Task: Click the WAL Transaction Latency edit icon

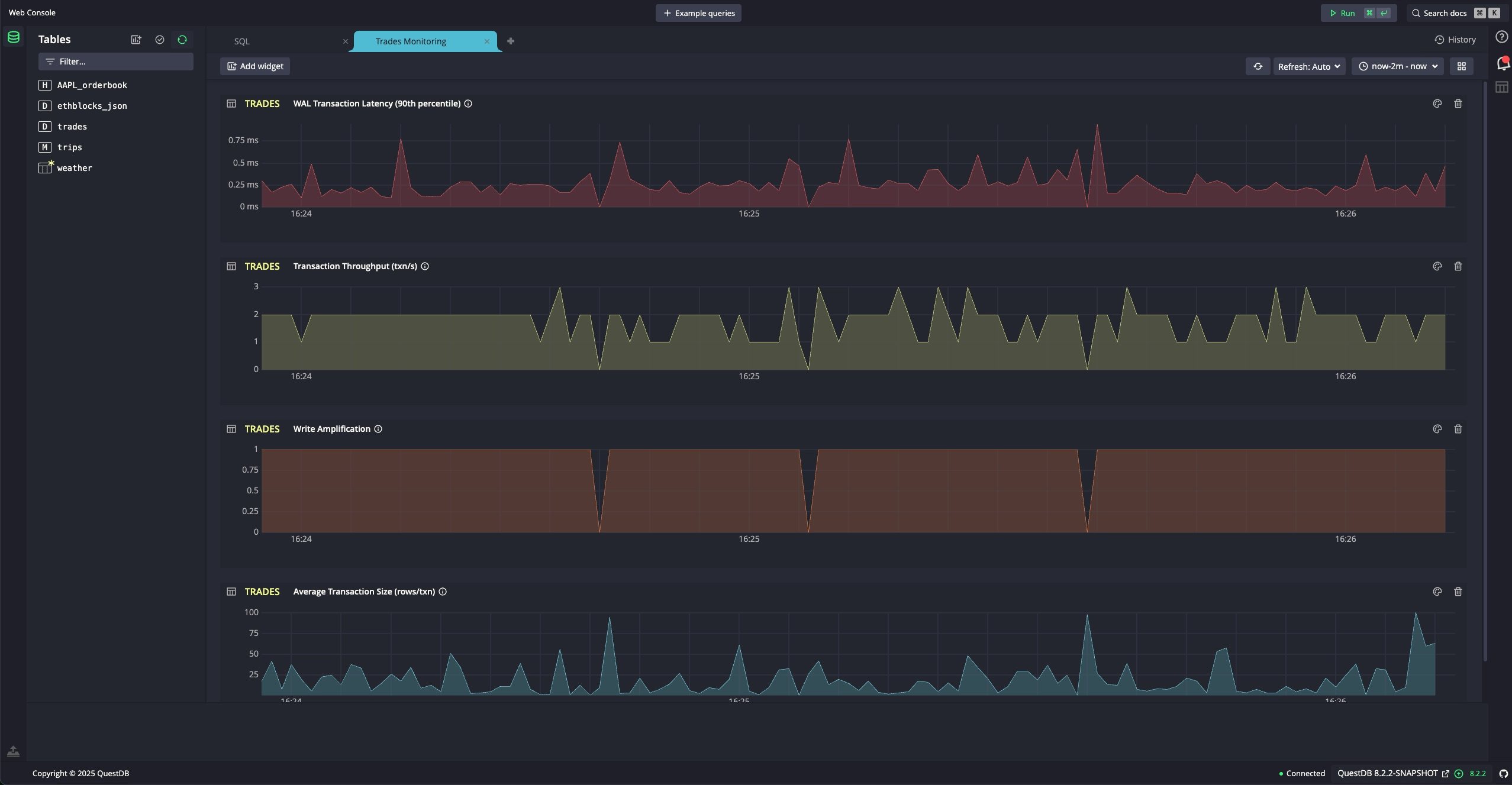Action: 1437,104
